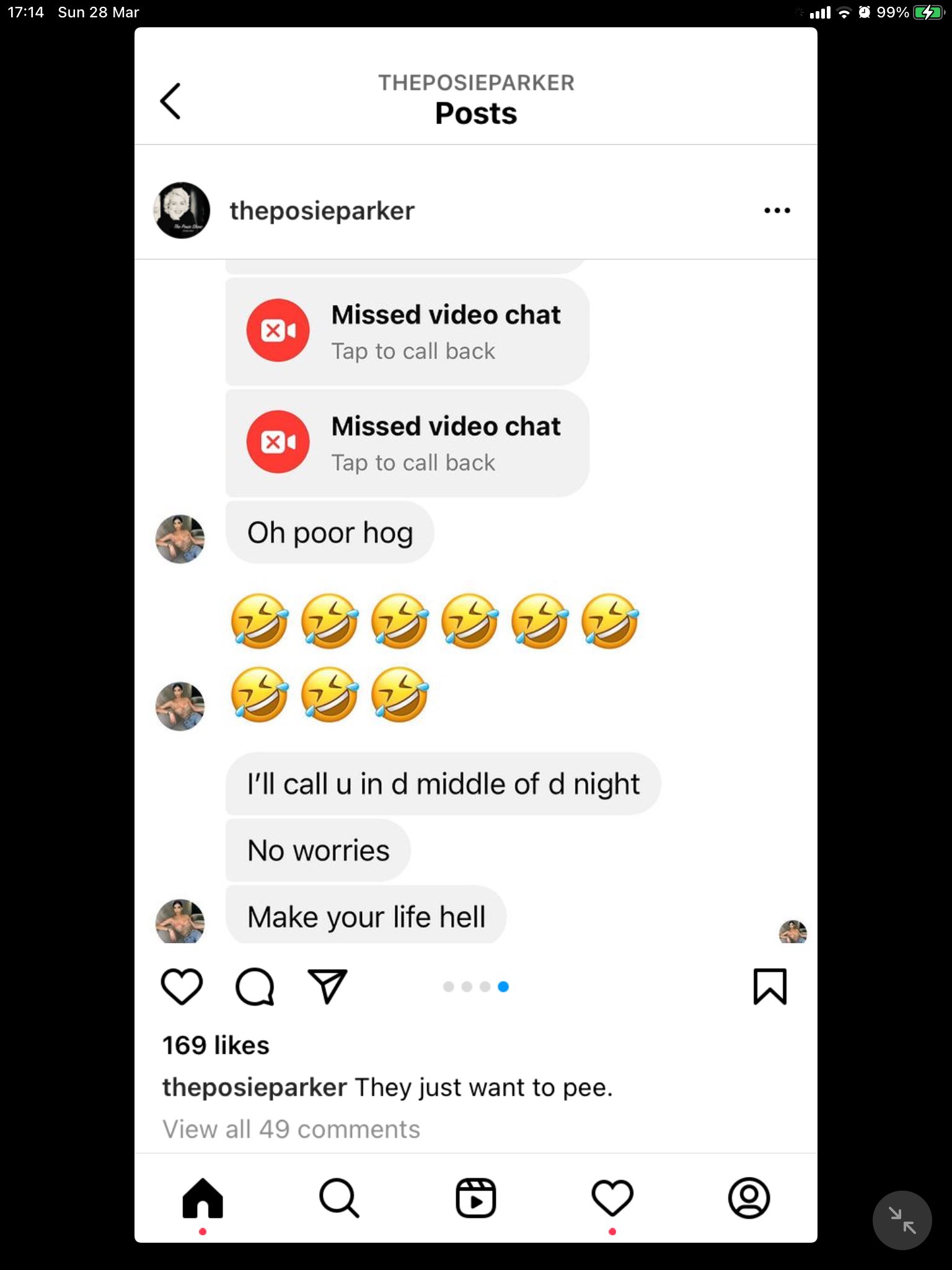Like the post with the heart icon
Viewport: 952px width, 1270px height.
(182, 986)
